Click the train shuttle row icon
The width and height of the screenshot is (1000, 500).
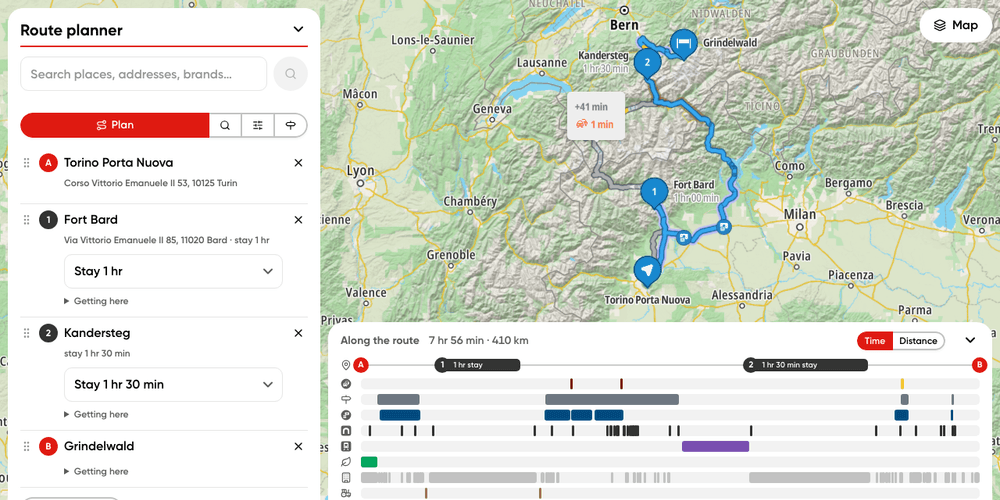point(346,446)
